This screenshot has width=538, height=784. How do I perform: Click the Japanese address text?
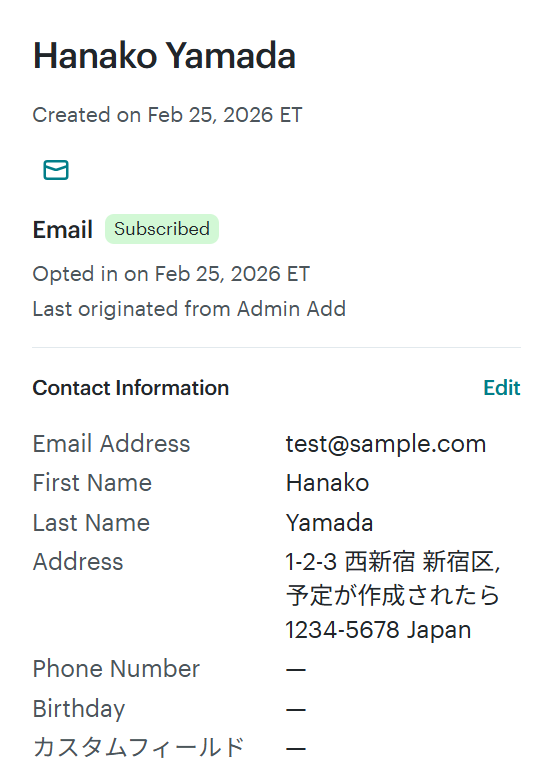(393, 596)
